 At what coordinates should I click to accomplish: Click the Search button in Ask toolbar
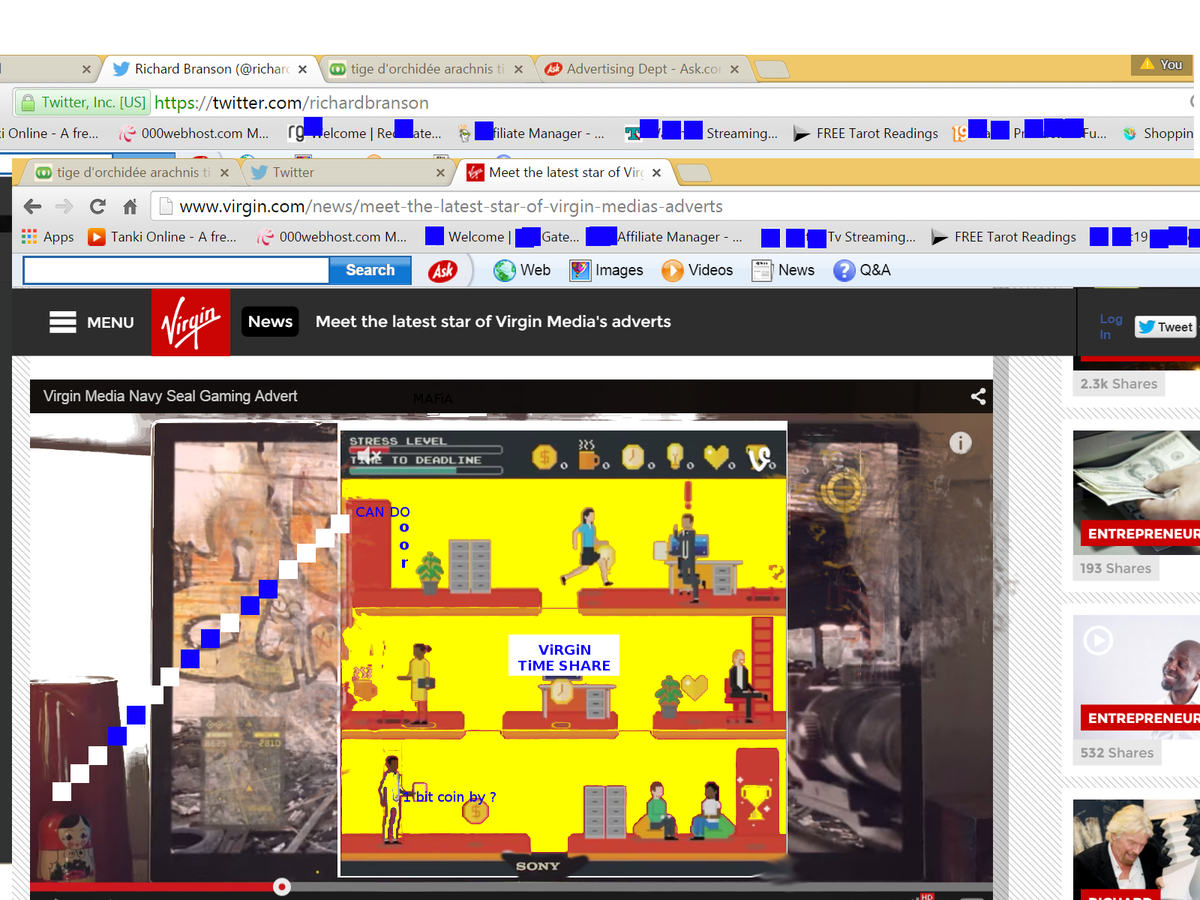370,270
